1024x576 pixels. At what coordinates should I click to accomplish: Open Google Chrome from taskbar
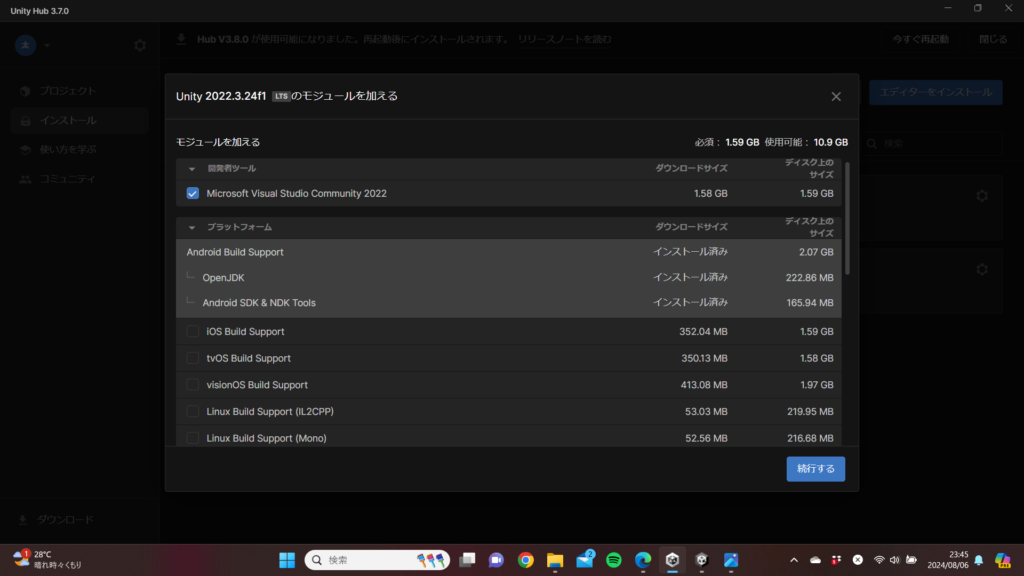tap(526, 560)
